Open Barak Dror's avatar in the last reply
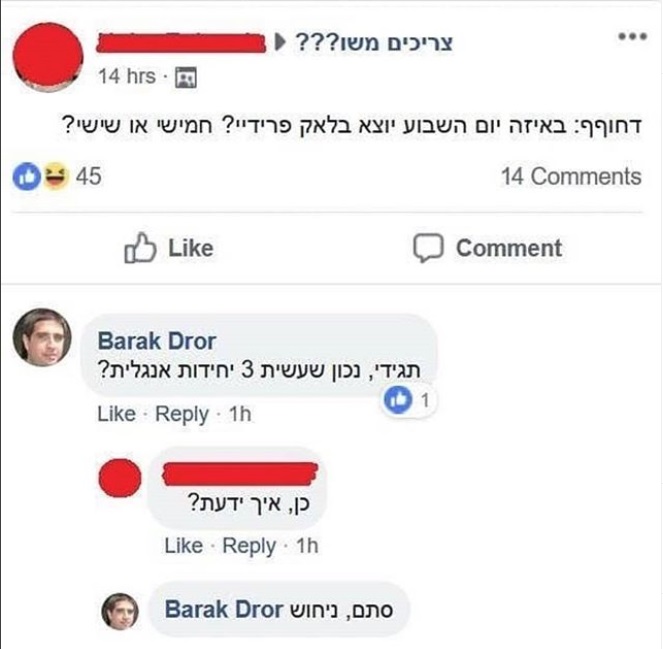Image resolution: width=663 pixels, height=649 pixels. coord(120,611)
